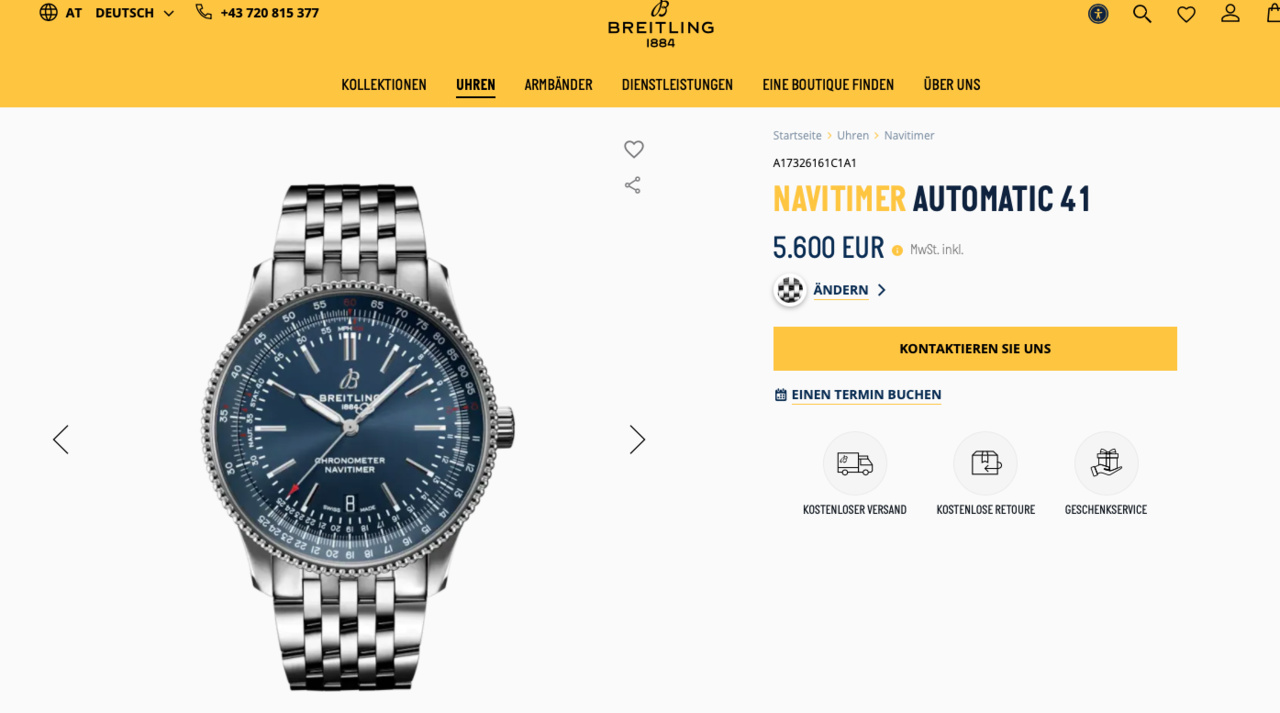
Task: Click the phone icon next to +43 720 815 377
Action: tap(204, 12)
